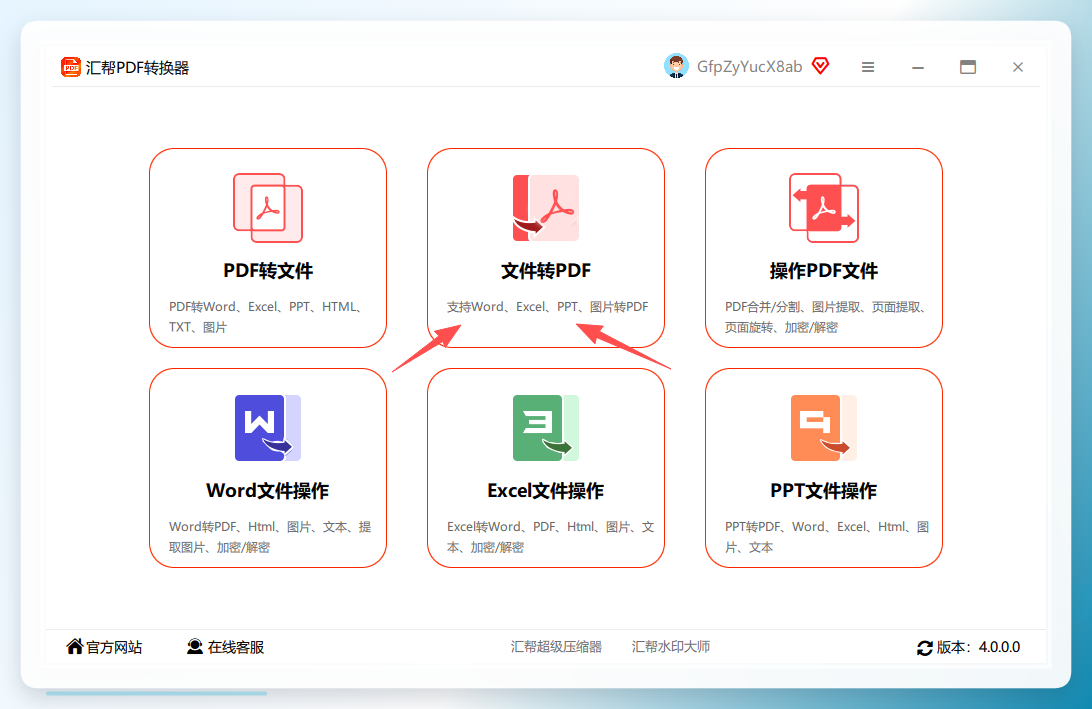This screenshot has height=709, width=1092.
Task: Open 汇帮水印大师 link
Action: [x=671, y=646]
